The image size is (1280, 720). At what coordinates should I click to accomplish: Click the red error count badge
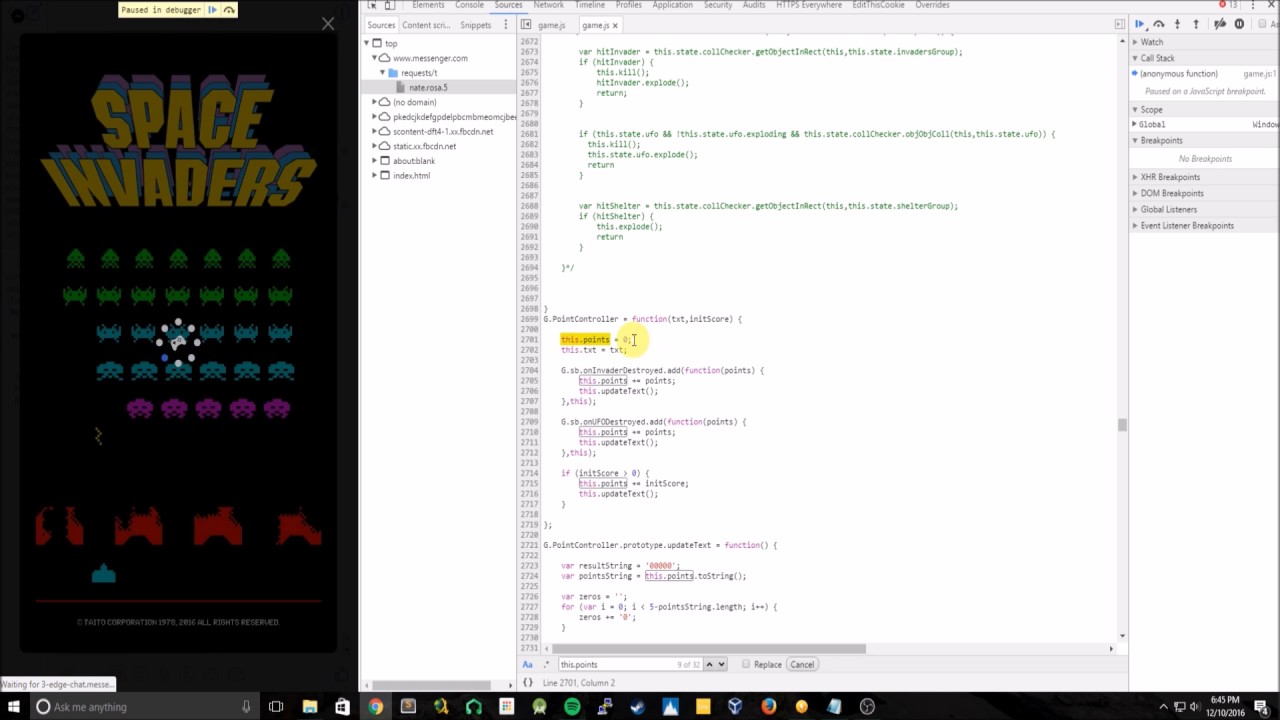point(1228,5)
